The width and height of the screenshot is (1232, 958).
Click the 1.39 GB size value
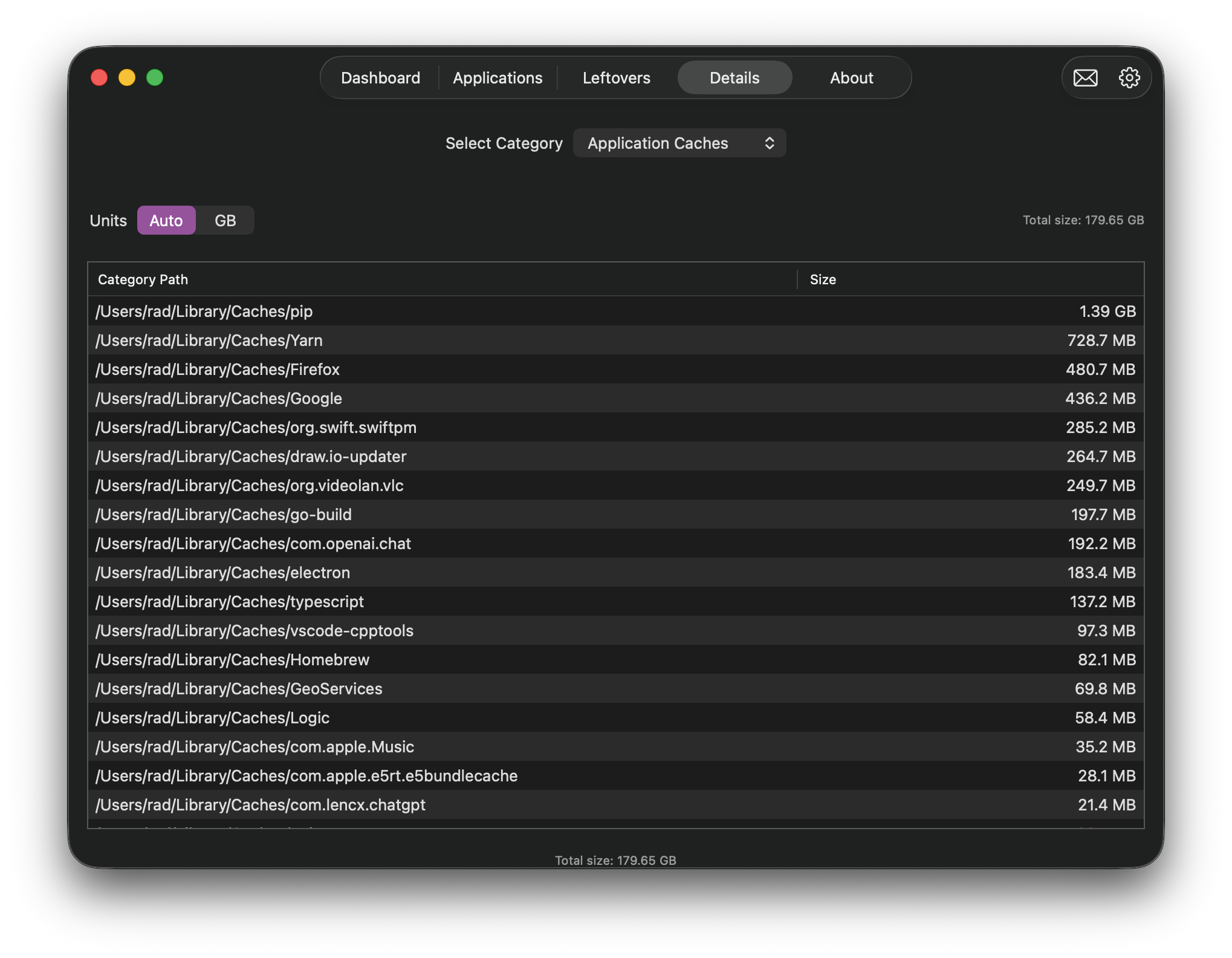click(x=1107, y=311)
